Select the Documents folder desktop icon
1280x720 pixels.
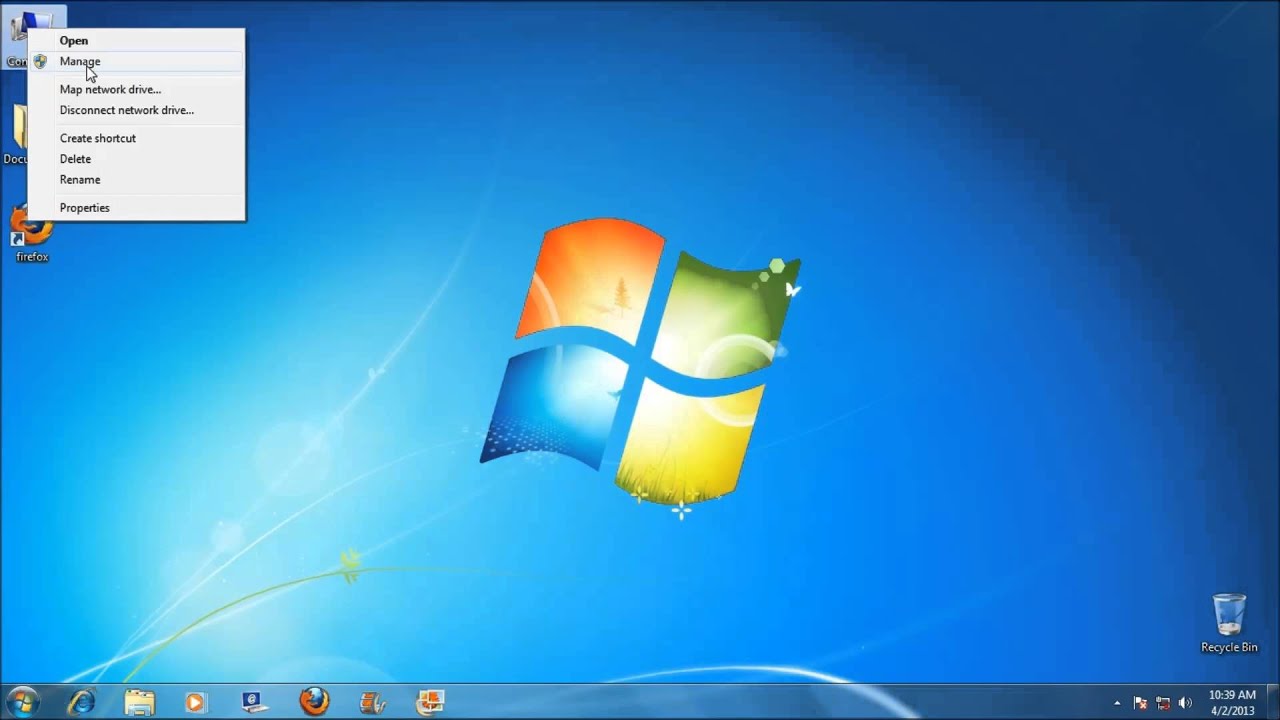pos(16,135)
